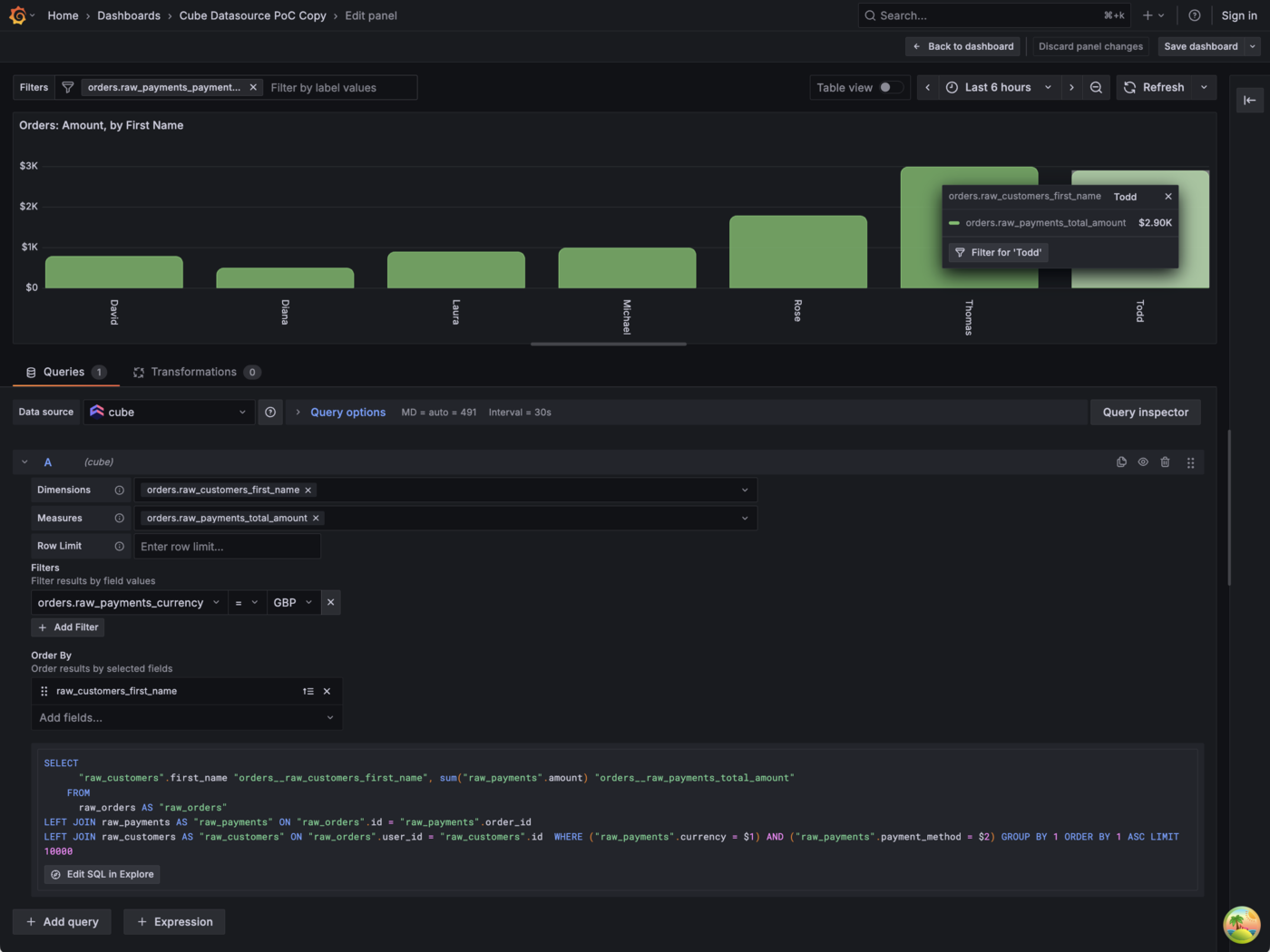
Task: Click Add Filter button
Action: coord(68,627)
